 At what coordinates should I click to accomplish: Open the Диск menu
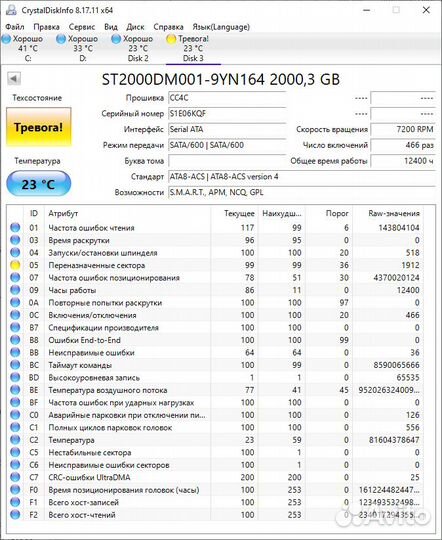pos(135,27)
